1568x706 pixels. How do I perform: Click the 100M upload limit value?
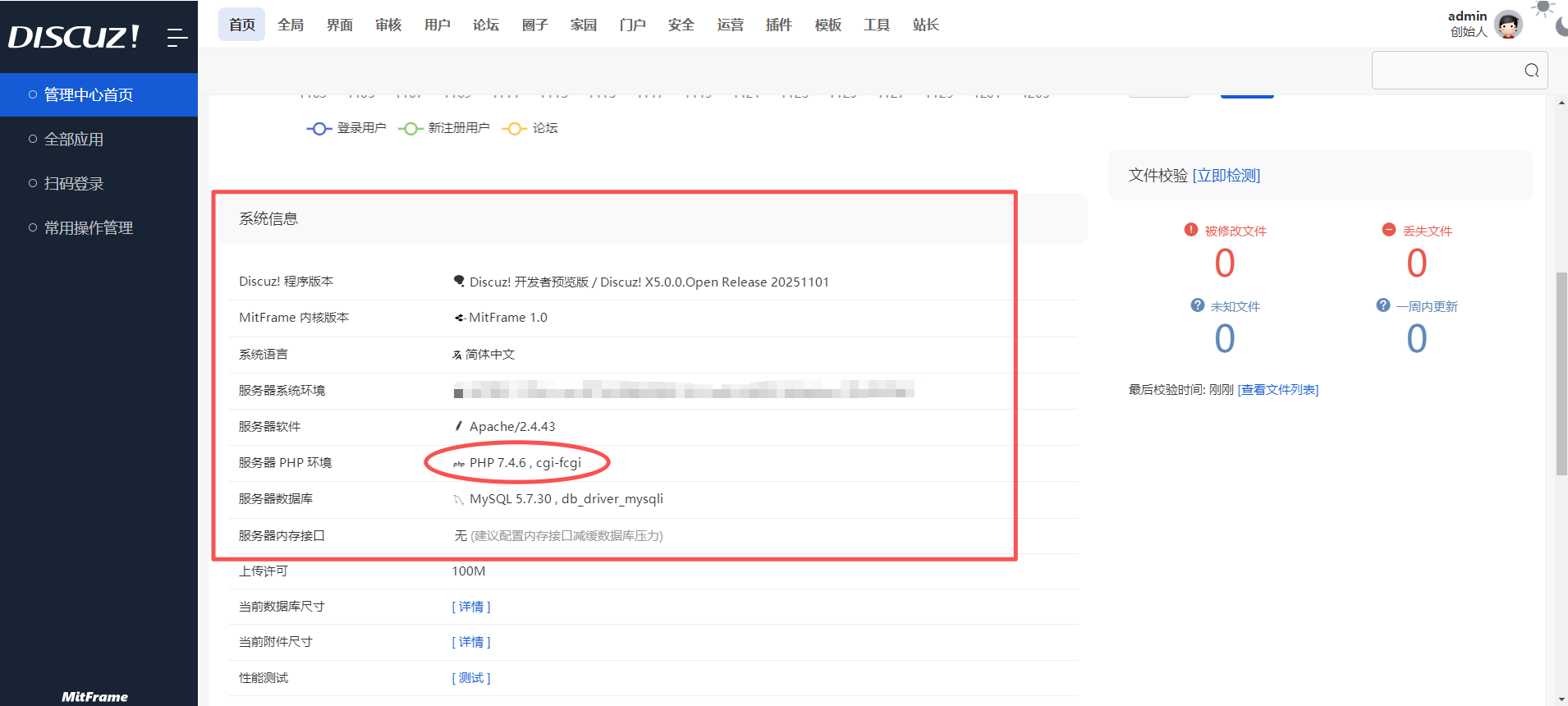(469, 571)
